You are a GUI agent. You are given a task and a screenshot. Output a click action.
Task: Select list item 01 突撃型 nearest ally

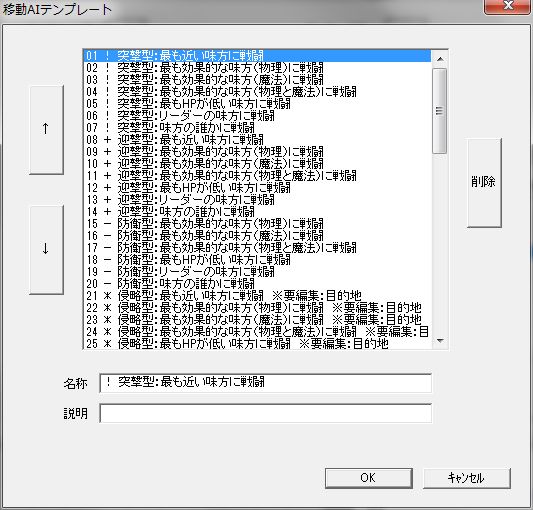(x=257, y=56)
